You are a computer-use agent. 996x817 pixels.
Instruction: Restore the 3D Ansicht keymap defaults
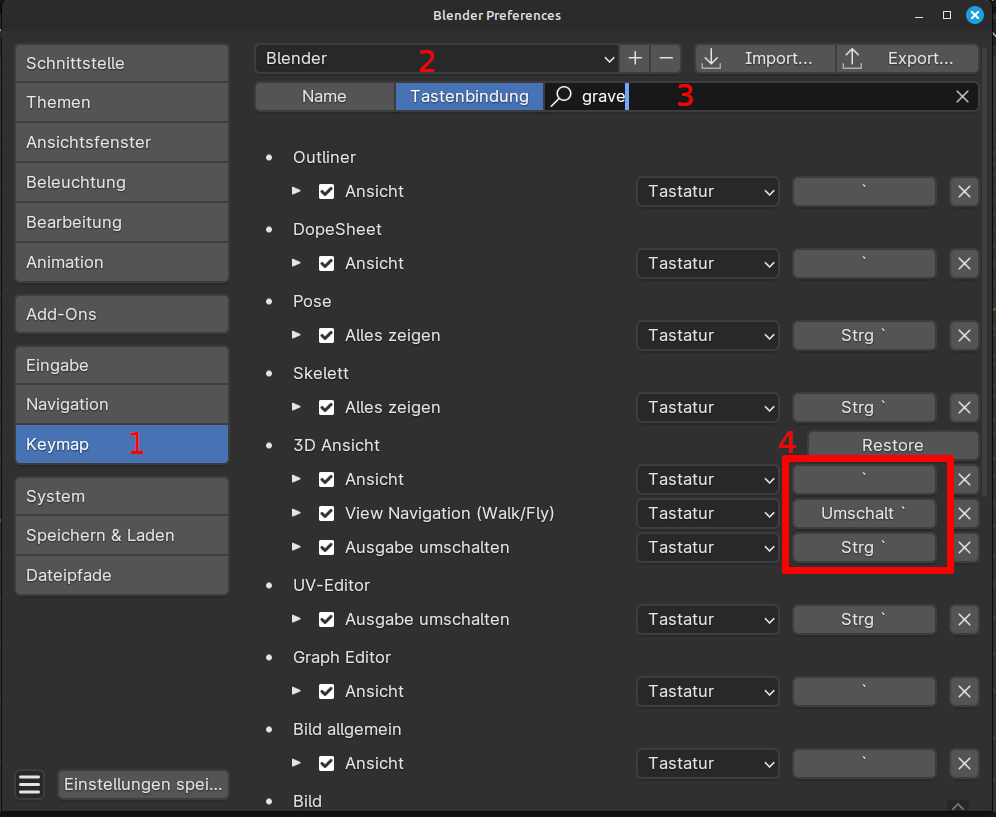coord(892,445)
